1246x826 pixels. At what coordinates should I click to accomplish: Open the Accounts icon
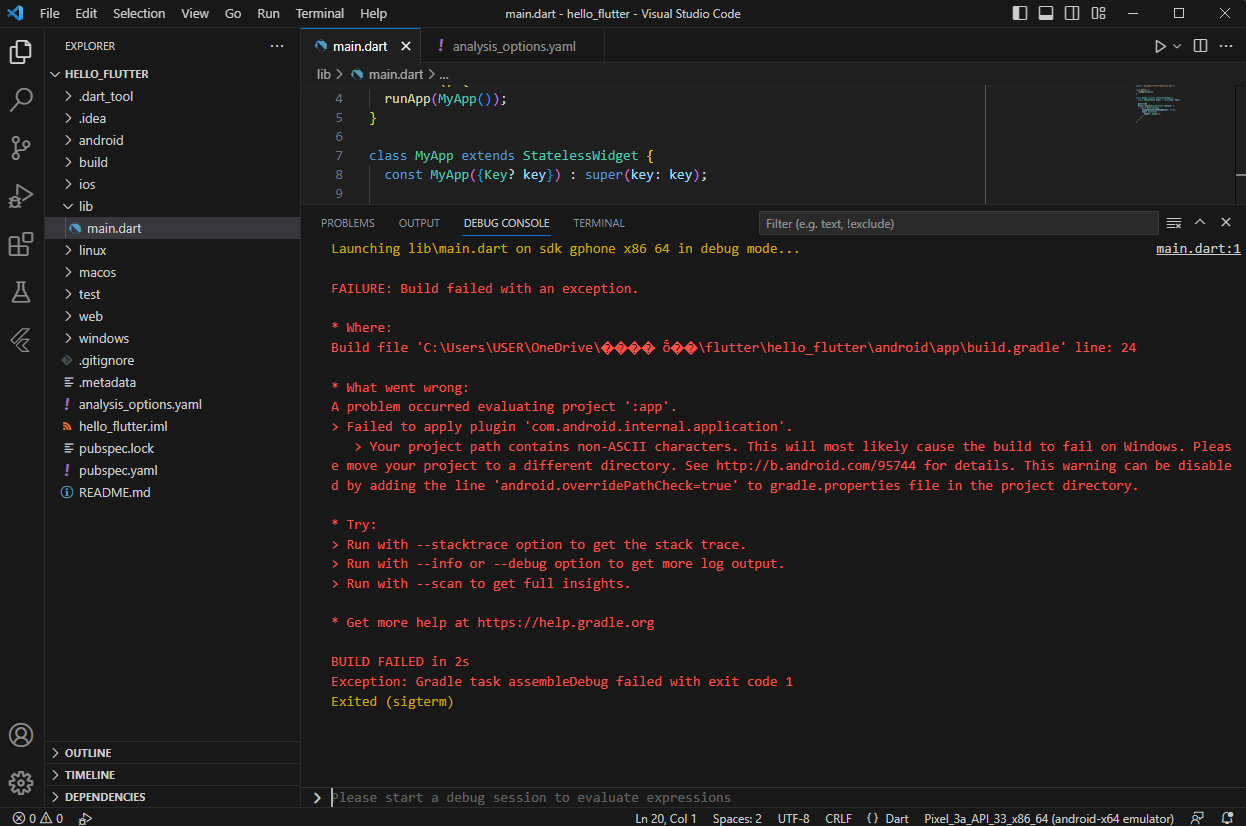coord(21,735)
